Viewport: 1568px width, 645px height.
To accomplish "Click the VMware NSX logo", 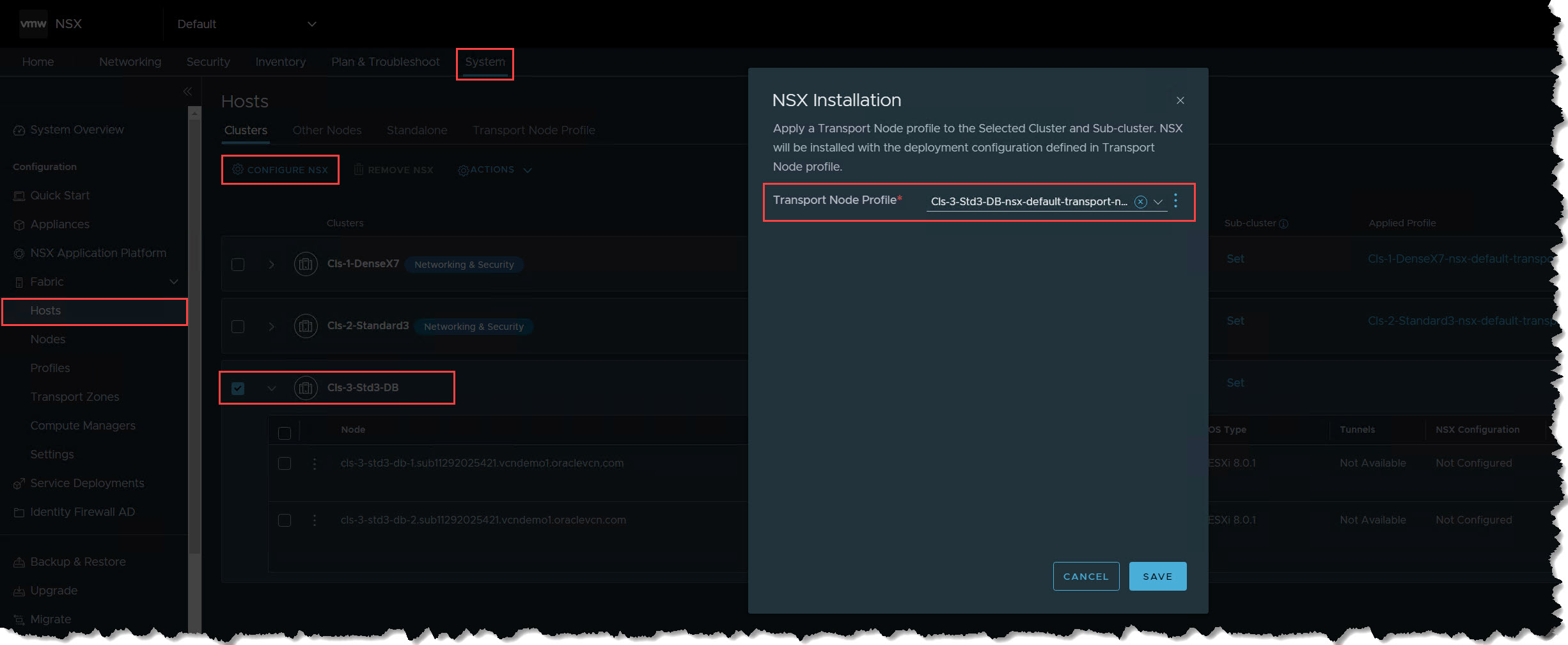I will click(x=33, y=24).
